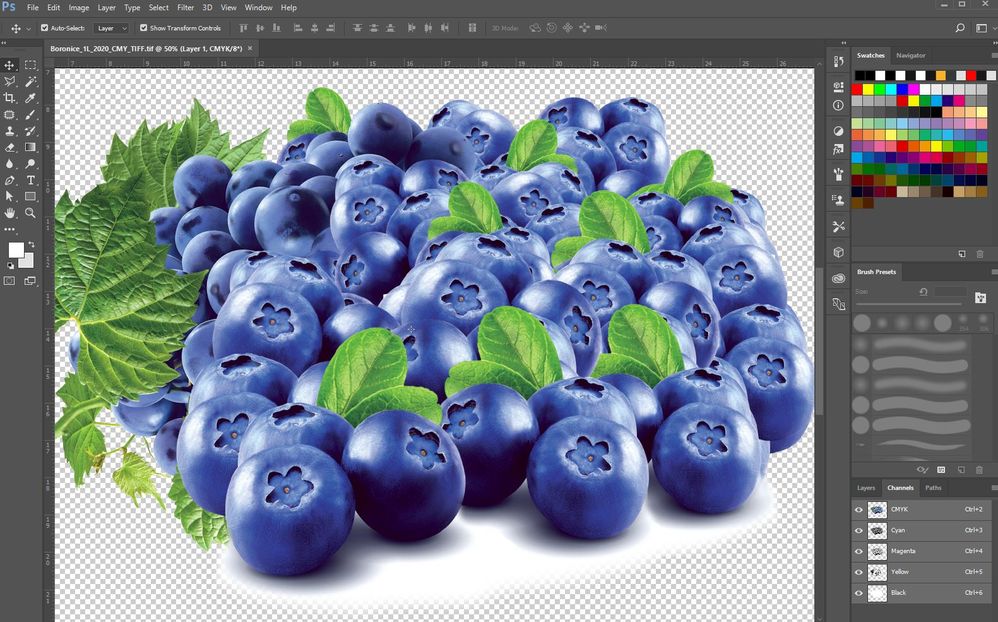This screenshot has width=998, height=622.
Task: Hide the Magenta channel
Action: pos(859,551)
